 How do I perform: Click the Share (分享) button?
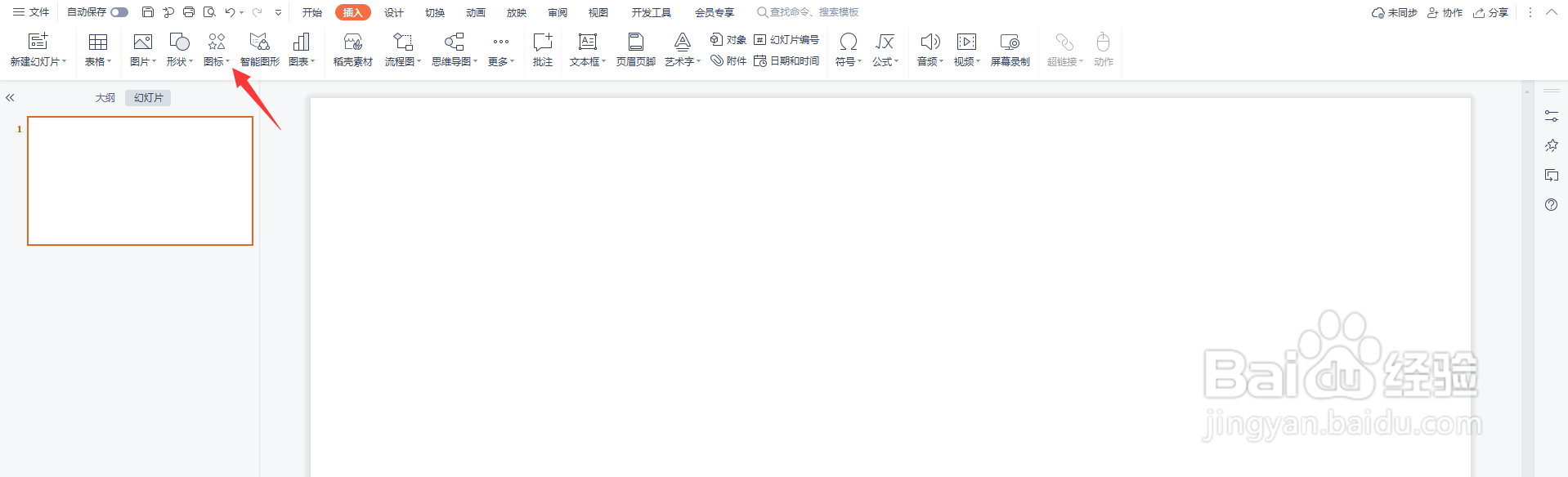click(x=1491, y=12)
